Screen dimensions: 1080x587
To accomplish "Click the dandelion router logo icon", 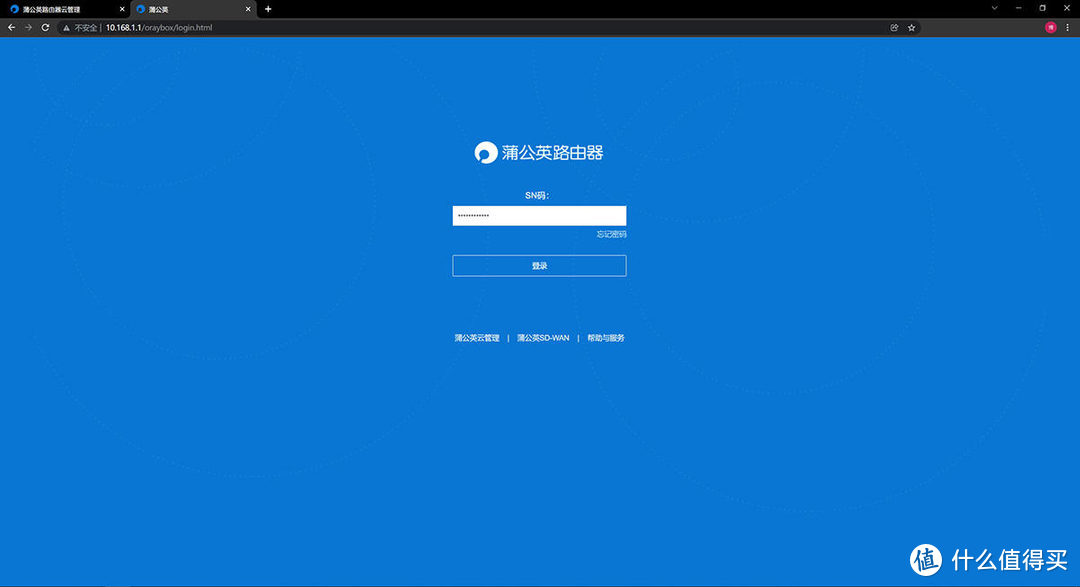I will 484,152.
